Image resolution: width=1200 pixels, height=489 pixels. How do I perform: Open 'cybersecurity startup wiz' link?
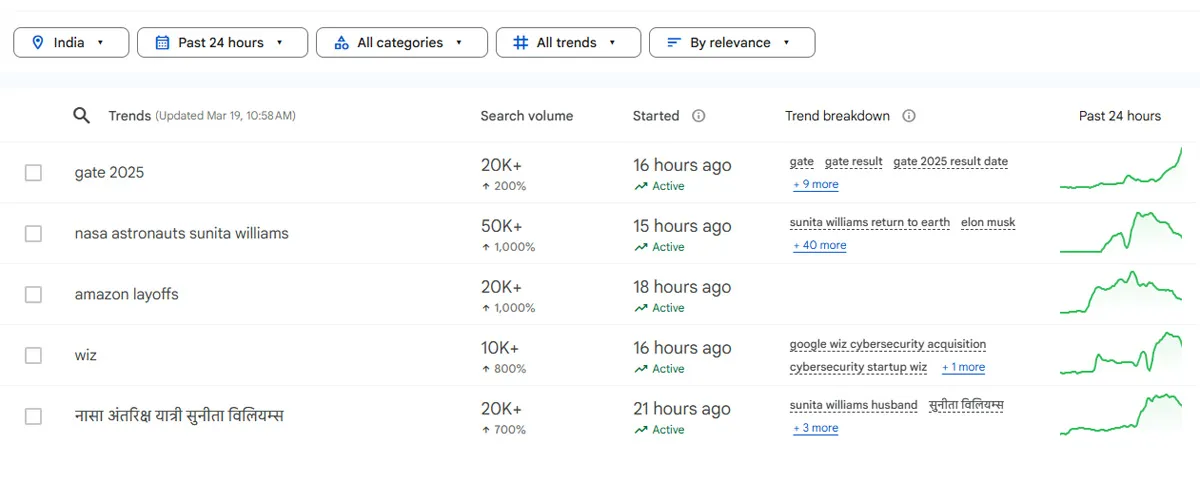(x=859, y=368)
